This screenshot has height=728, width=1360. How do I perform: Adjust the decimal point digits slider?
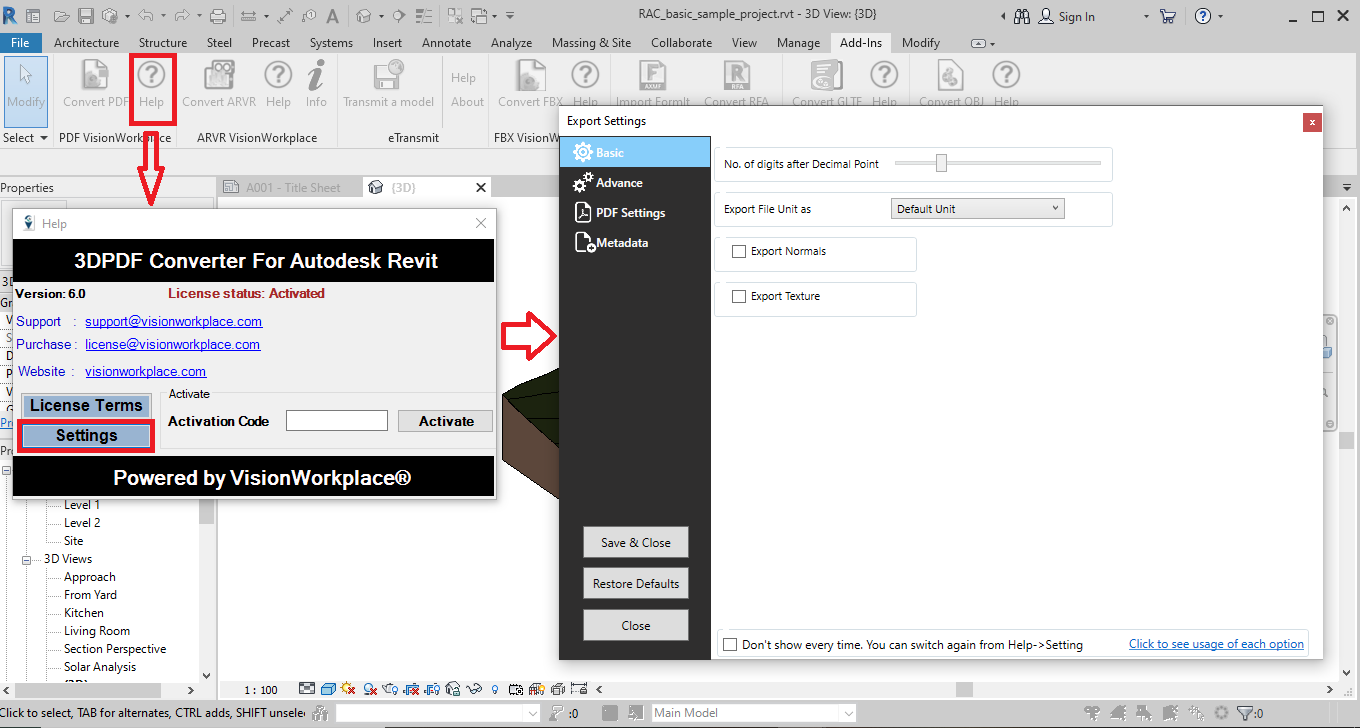point(941,163)
